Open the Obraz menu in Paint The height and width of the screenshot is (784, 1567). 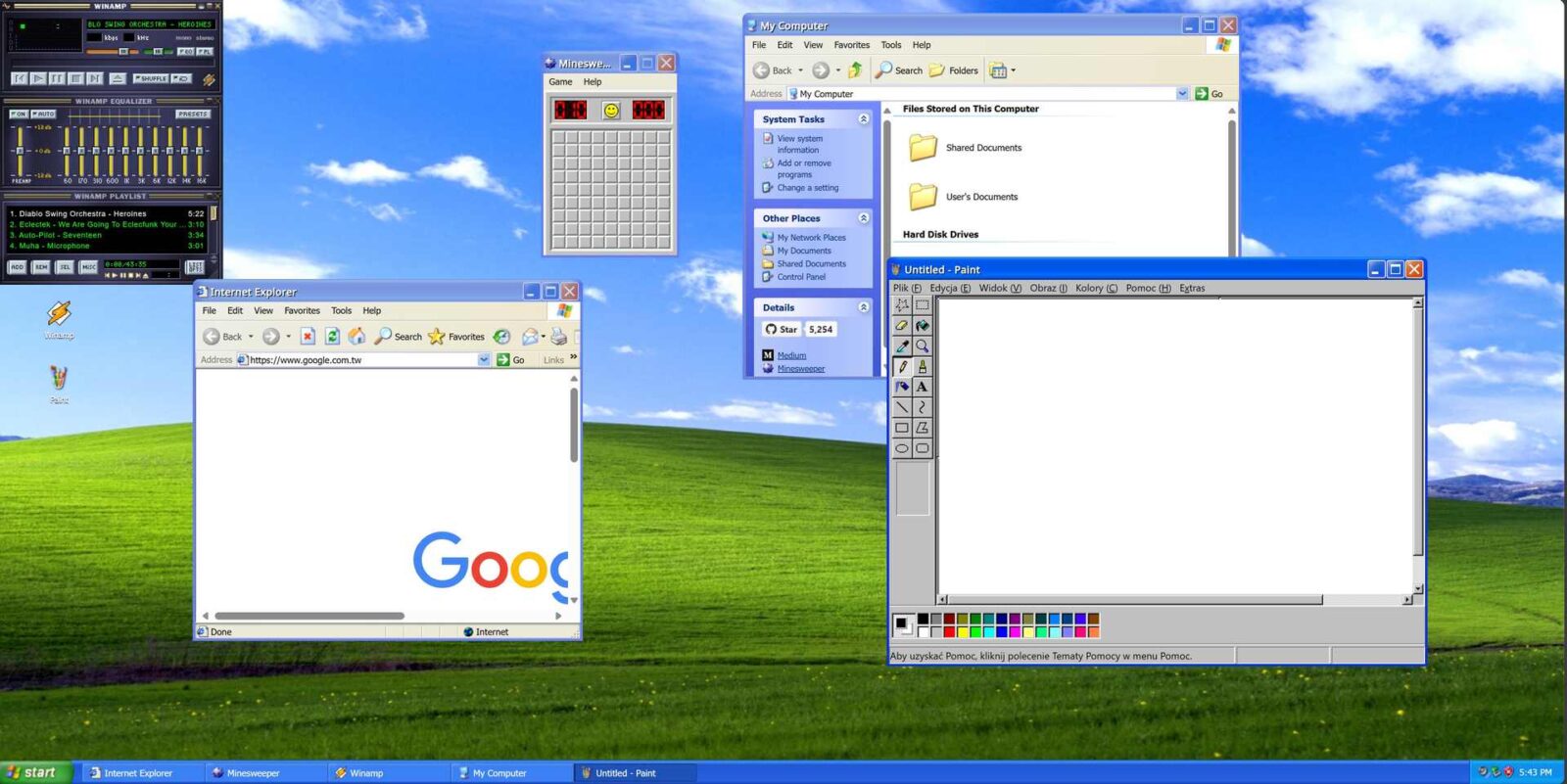[x=1048, y=289]
